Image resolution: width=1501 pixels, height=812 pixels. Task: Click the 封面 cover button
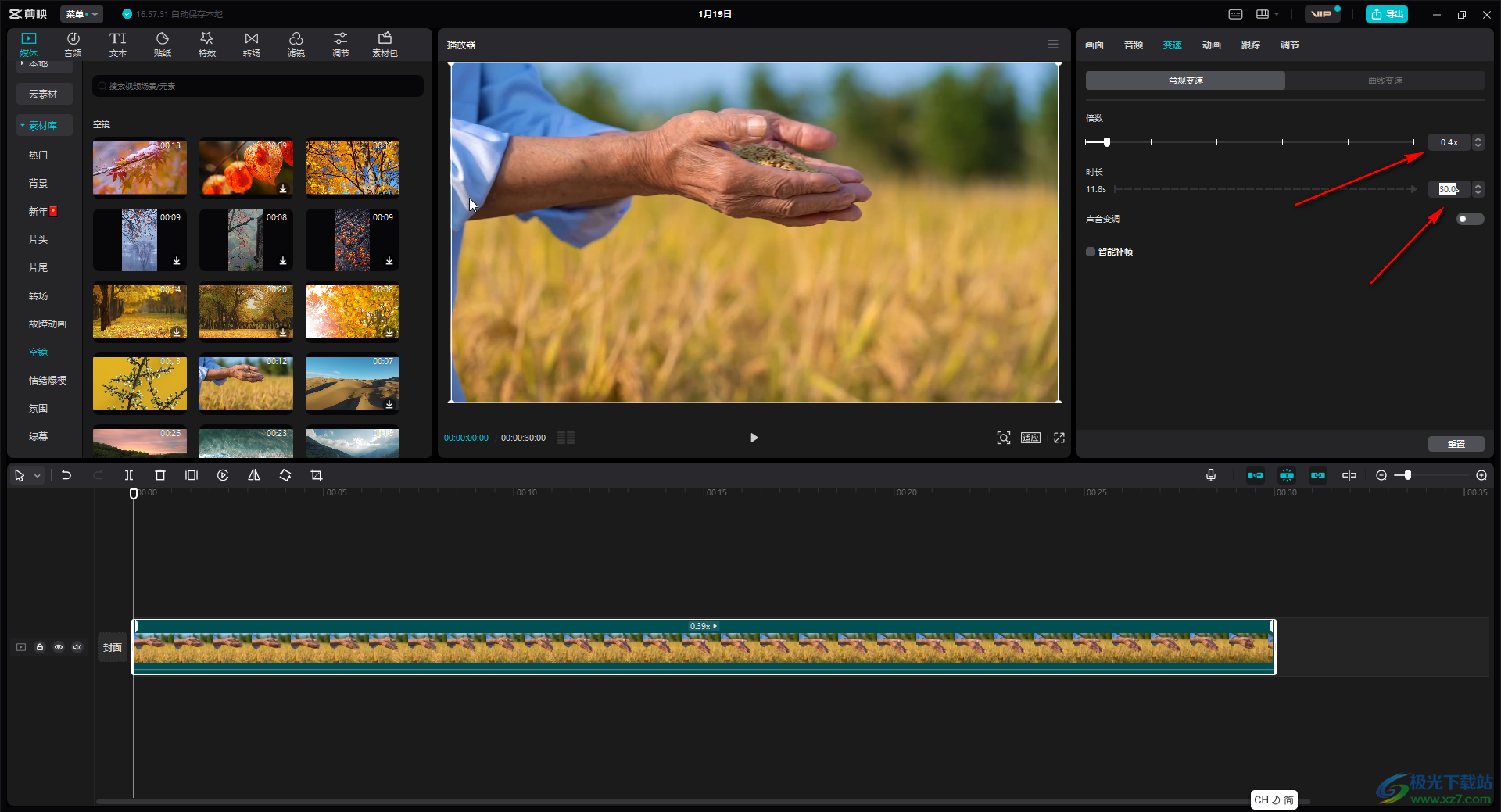112,647
